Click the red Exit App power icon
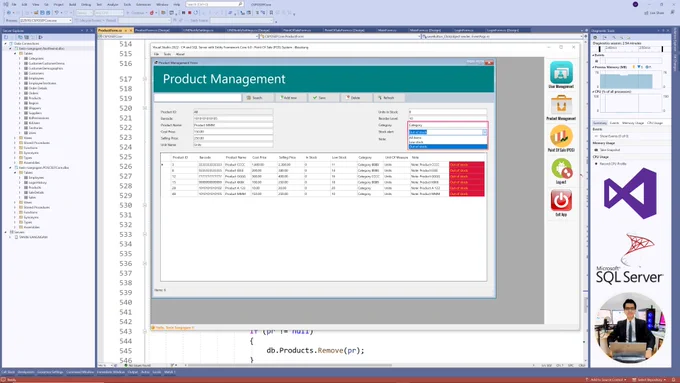The image size is (680, 383). click(561, 200)
